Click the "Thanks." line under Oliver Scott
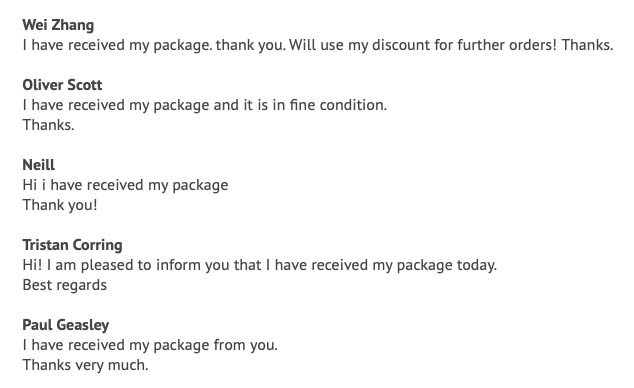The height and width of the screenshot is (388, 634). click(49, 125)
